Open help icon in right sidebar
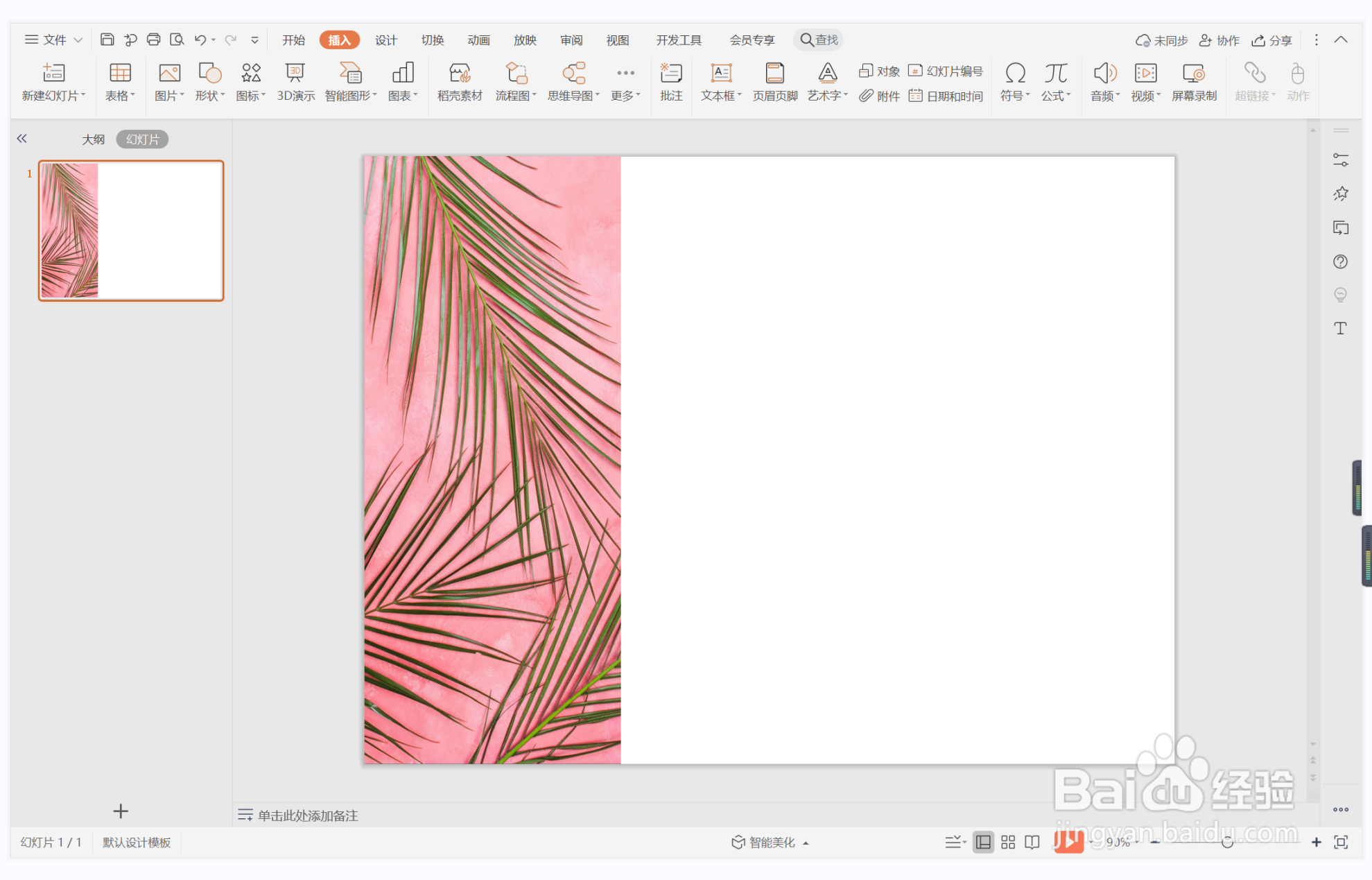This screenshot has width=1372, height=880. pyautogui.click(x=1340, y=261)
